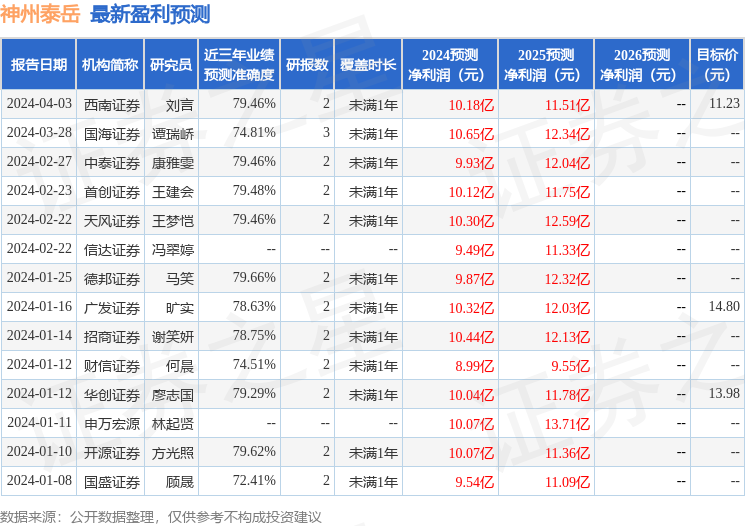
Task: Click analyst name 马笑
Action: click(180, 279)
